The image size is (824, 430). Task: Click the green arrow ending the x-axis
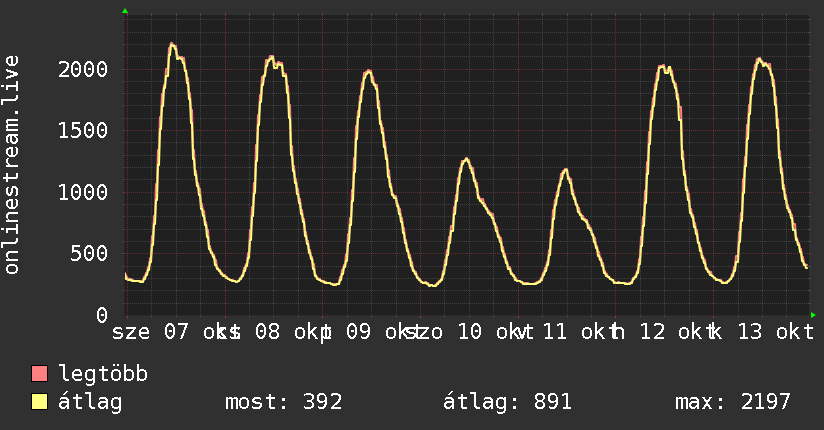[813, 315]
